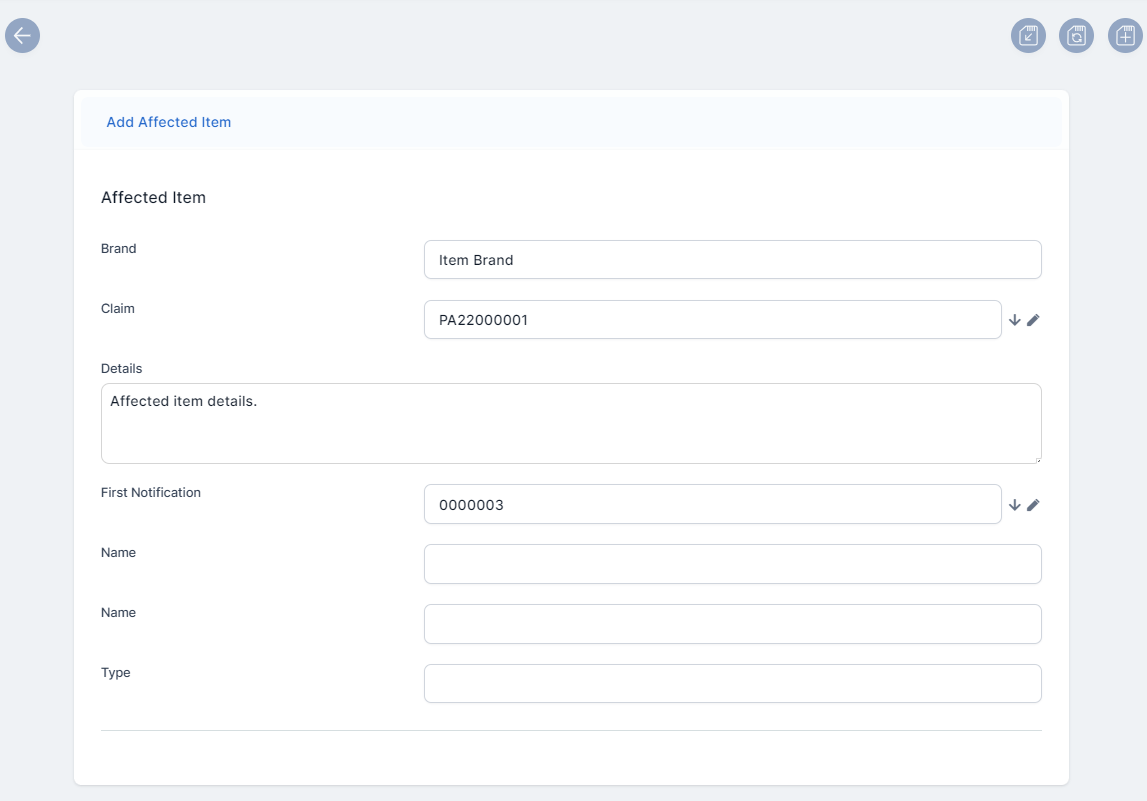Go back using the left arrow button
The width and height of the screenshot is (1147, 801).
[22, 35]
